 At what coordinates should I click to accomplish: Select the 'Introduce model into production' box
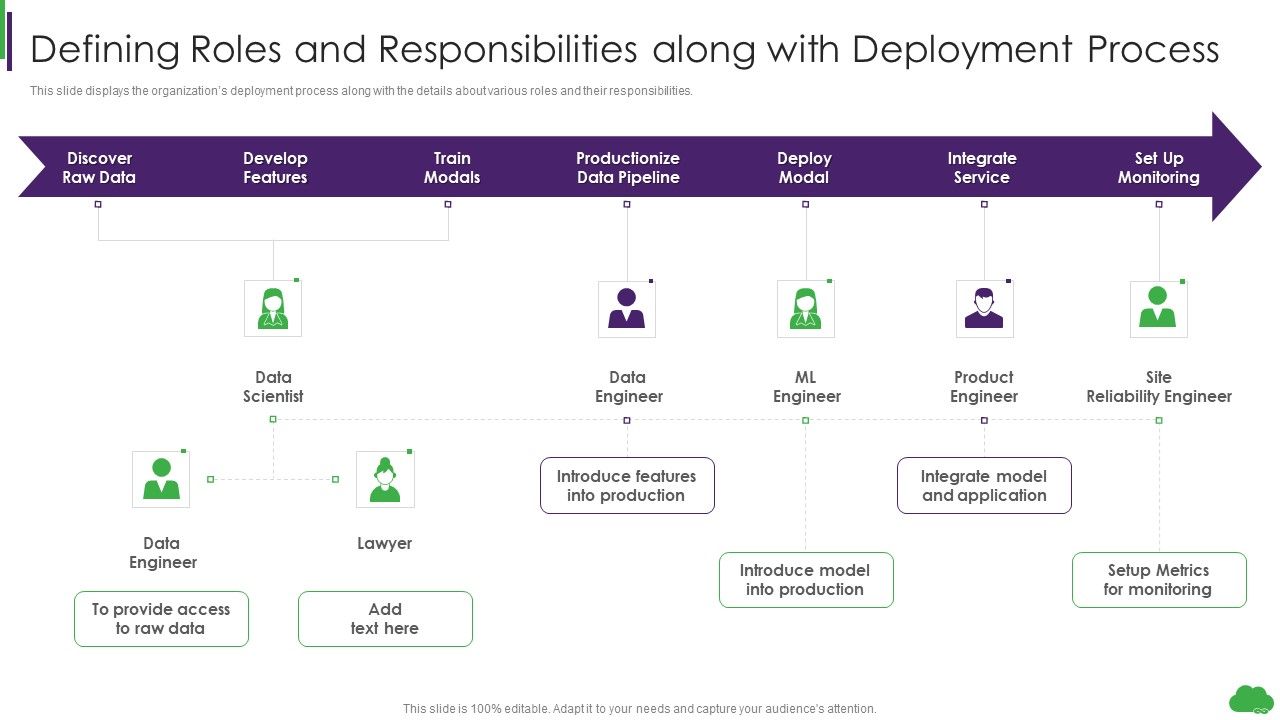[806, 579]
